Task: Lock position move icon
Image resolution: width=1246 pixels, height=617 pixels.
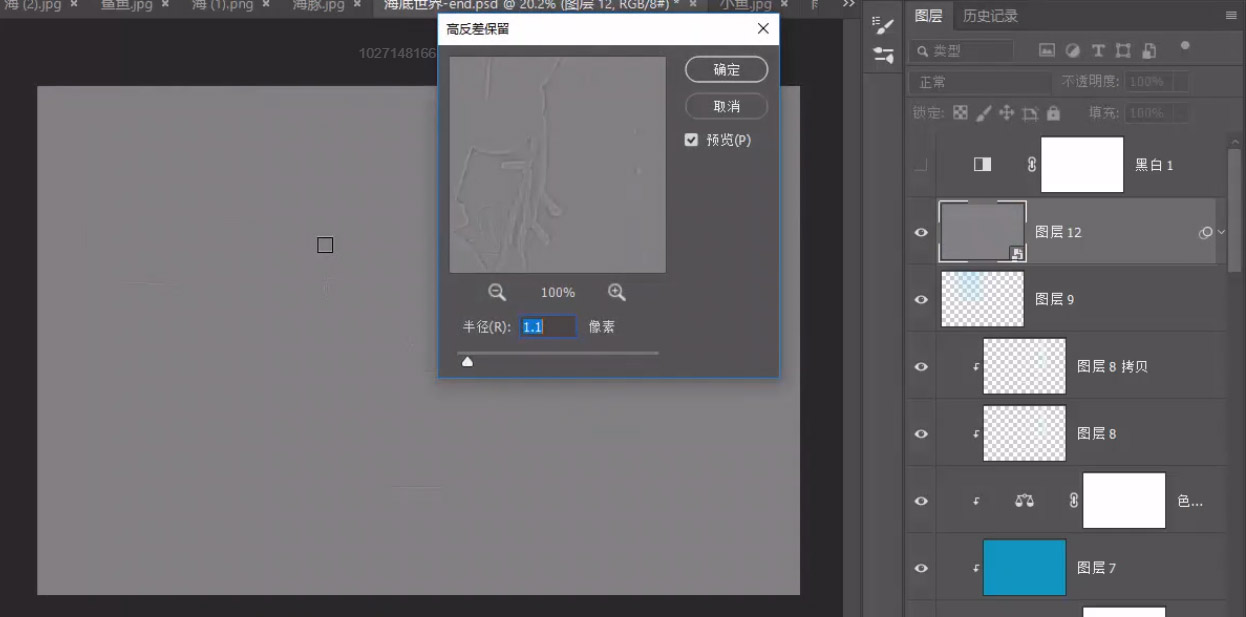Action: (x=1007, y=113)
